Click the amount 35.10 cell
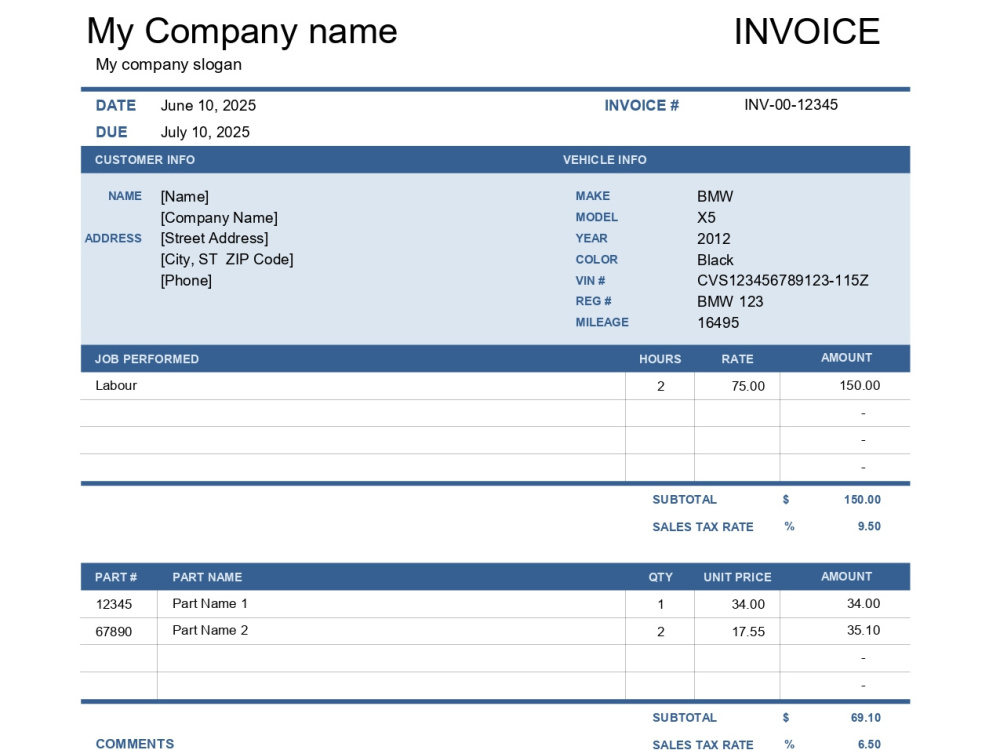Viewport: 1000px width, 750px height. [x=845, y=631]
